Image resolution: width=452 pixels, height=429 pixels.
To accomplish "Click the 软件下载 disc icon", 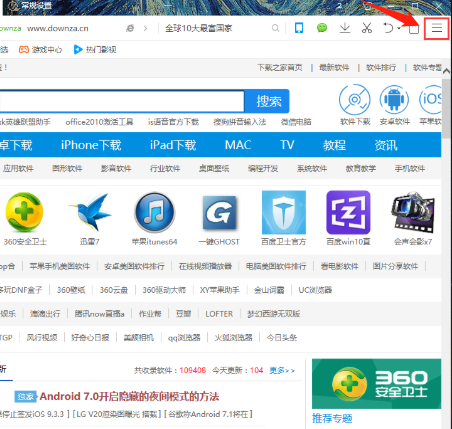I will pyautogui.click(x=355, y=100).
